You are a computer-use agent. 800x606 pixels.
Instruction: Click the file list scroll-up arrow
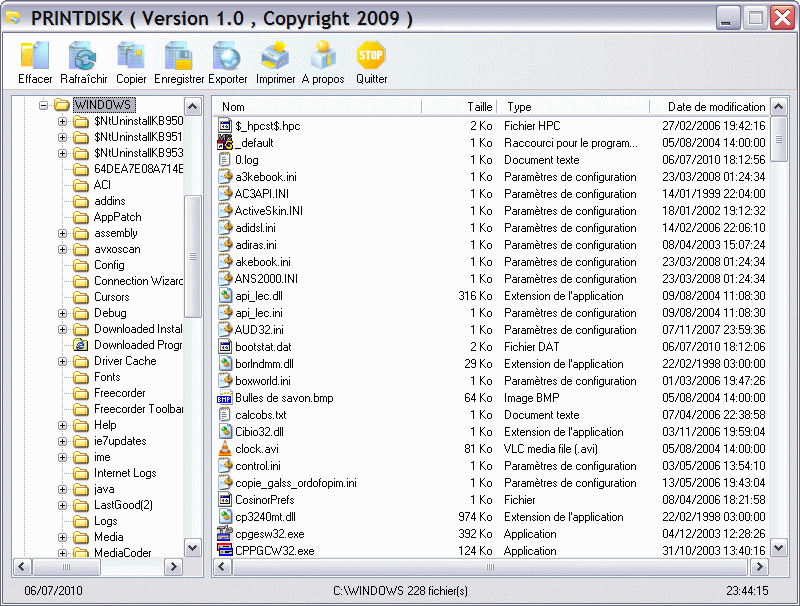pos(779,107)
